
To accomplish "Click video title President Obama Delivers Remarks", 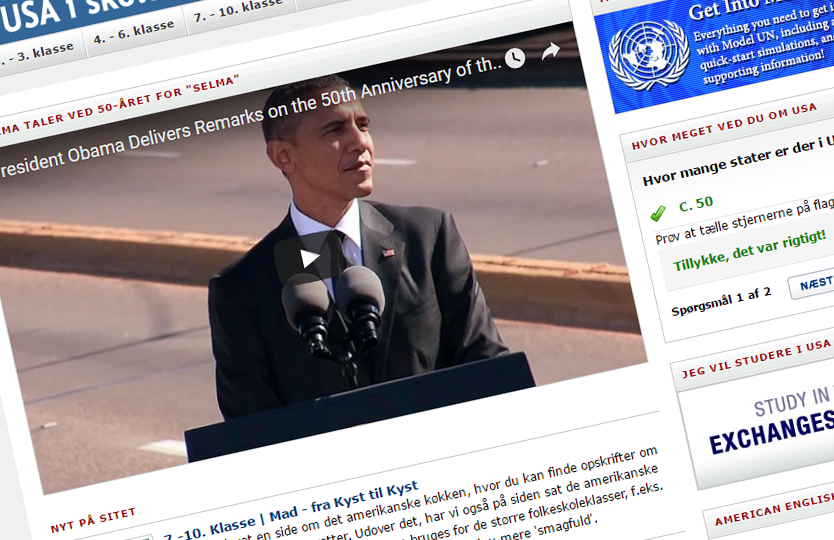I will (249, 118).
